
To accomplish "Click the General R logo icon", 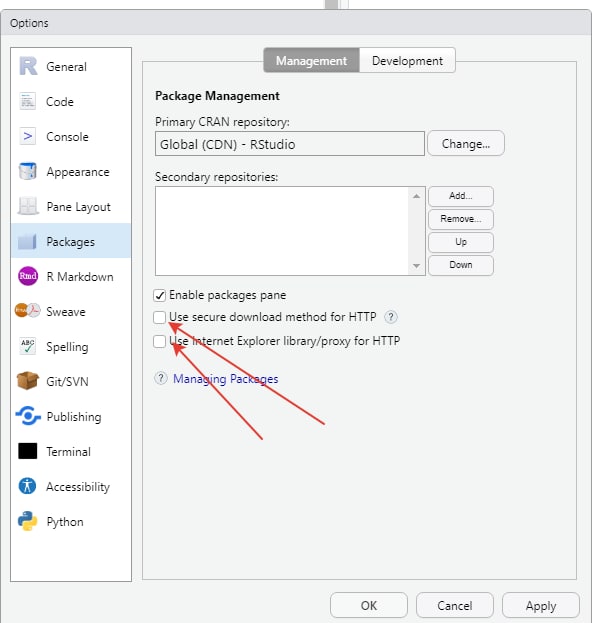I will tap(28, 66).
